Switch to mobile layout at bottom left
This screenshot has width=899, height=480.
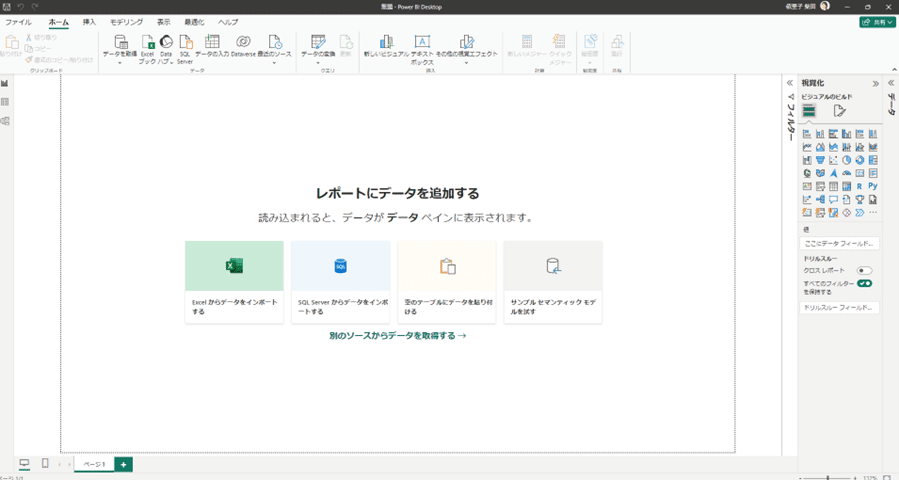(x=45, y=463)
